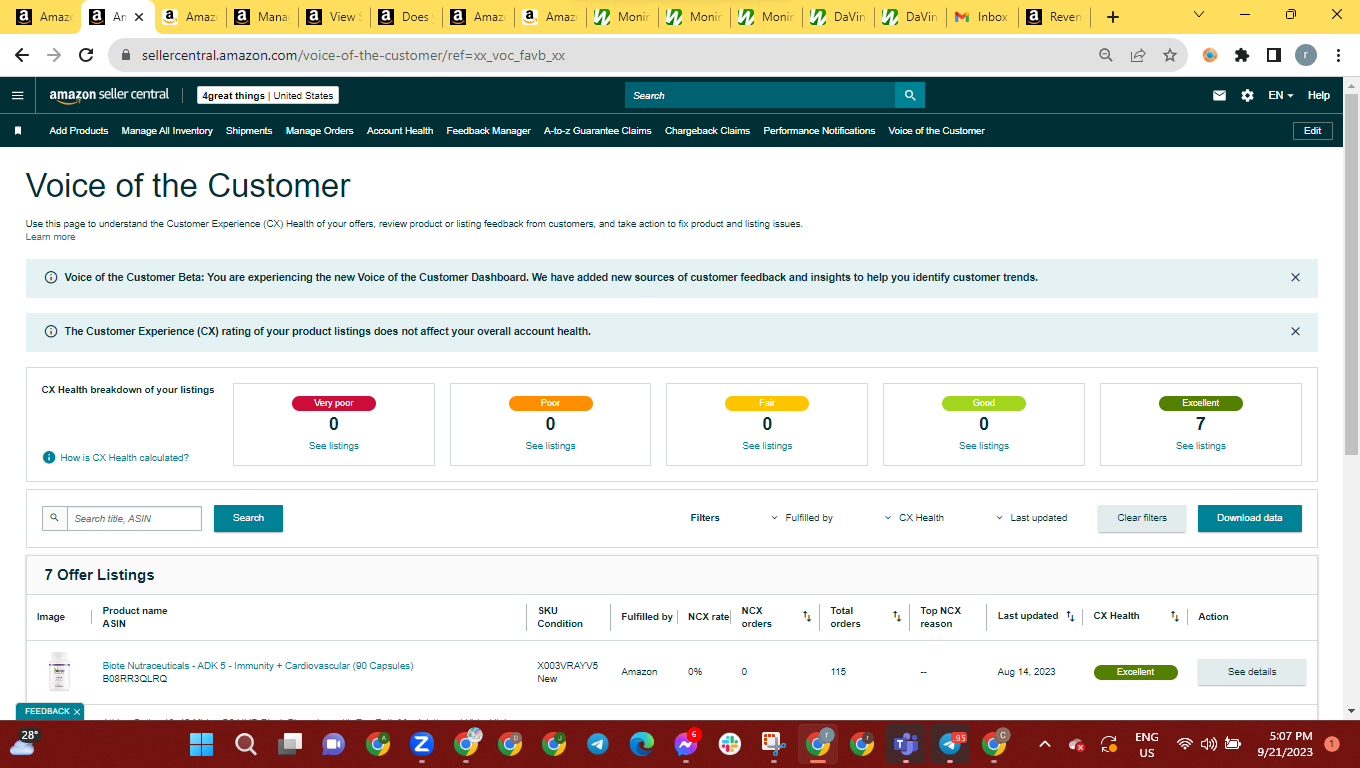The width and height of the screenshot is (1360, 768).
Task: Dismiss the Voice of the Customer Beta banner
Action: (x=1296, y=277)
